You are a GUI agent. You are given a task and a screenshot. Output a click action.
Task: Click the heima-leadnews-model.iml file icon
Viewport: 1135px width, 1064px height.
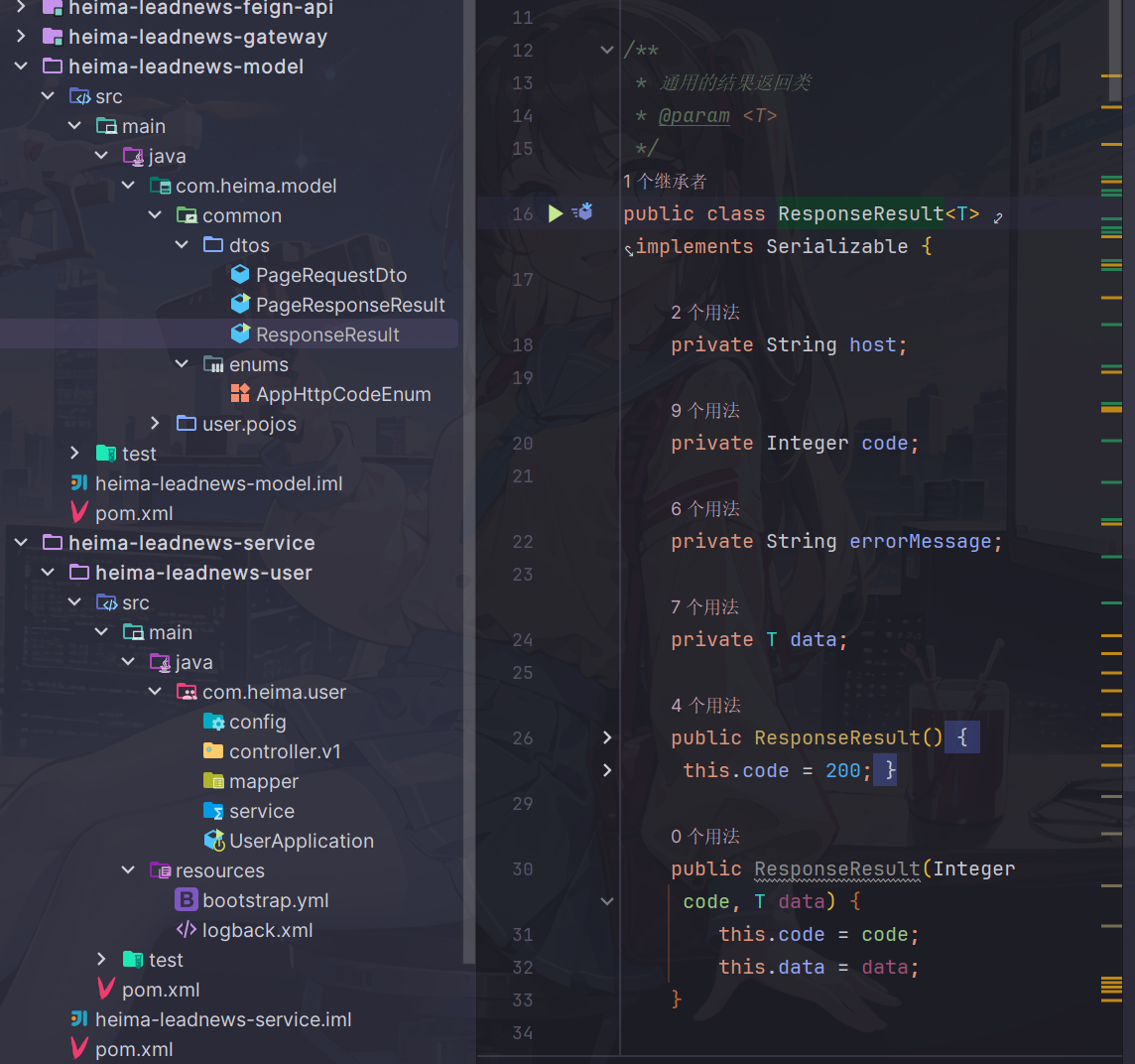coord(79,482)
